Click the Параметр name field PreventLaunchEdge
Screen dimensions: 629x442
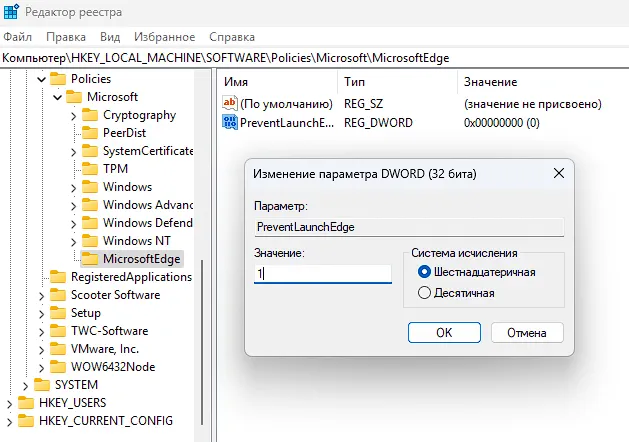409,227
